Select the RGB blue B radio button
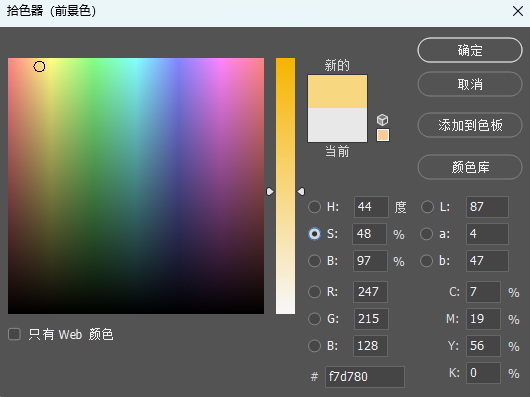530x397 pixels. pyautogui.click(x=314, y=346)
